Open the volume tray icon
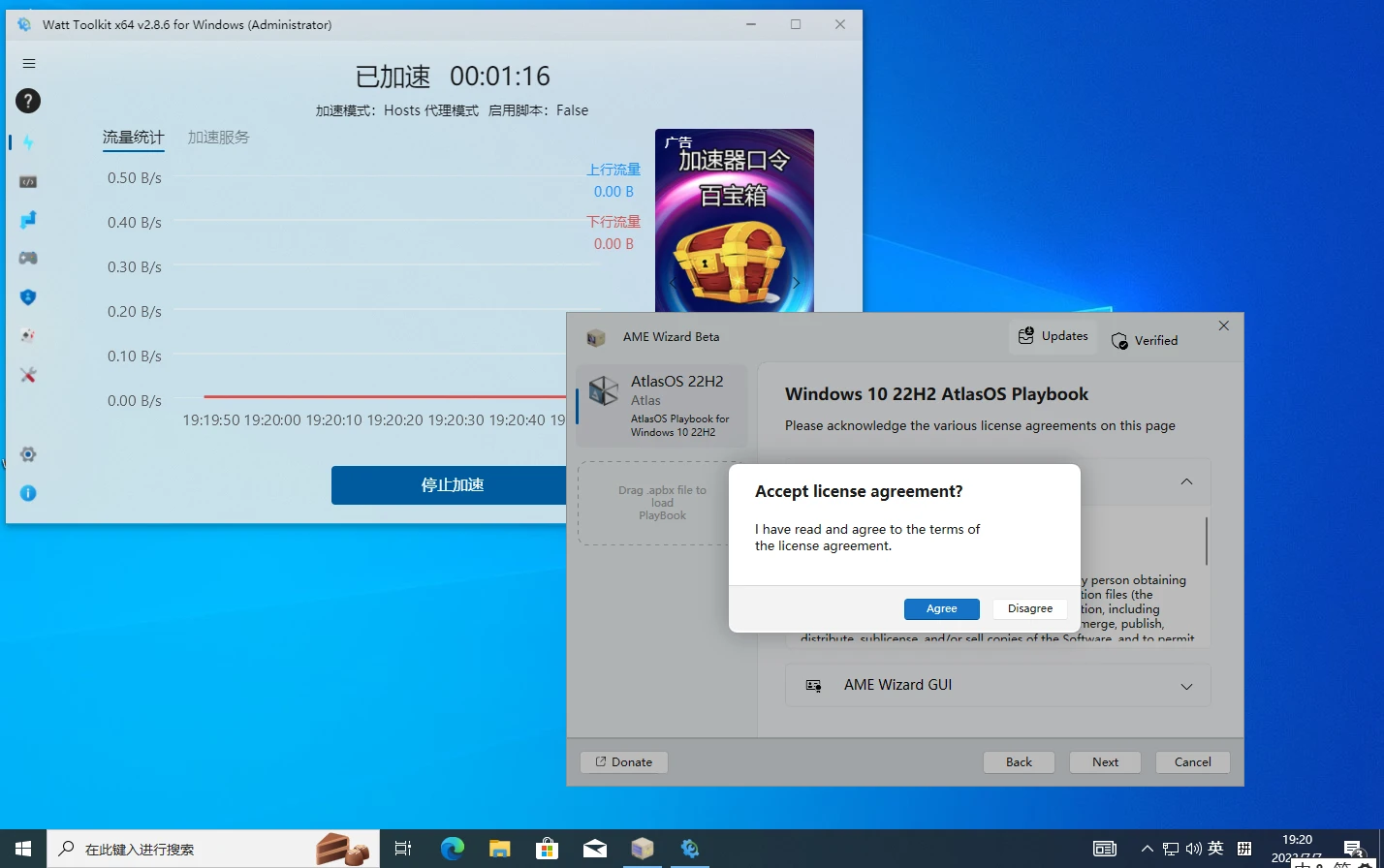 coord(1193,849)
